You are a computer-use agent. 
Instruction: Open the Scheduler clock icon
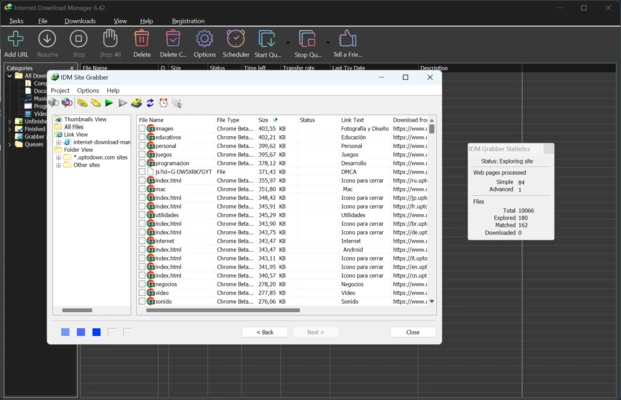(236, 39)
